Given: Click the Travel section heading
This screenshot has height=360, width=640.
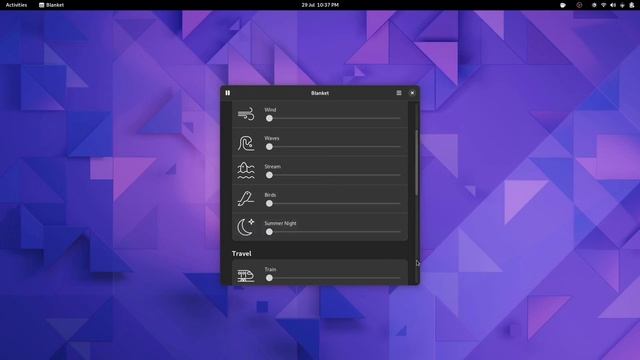Looking at the screenshot, I should [242, 253].
